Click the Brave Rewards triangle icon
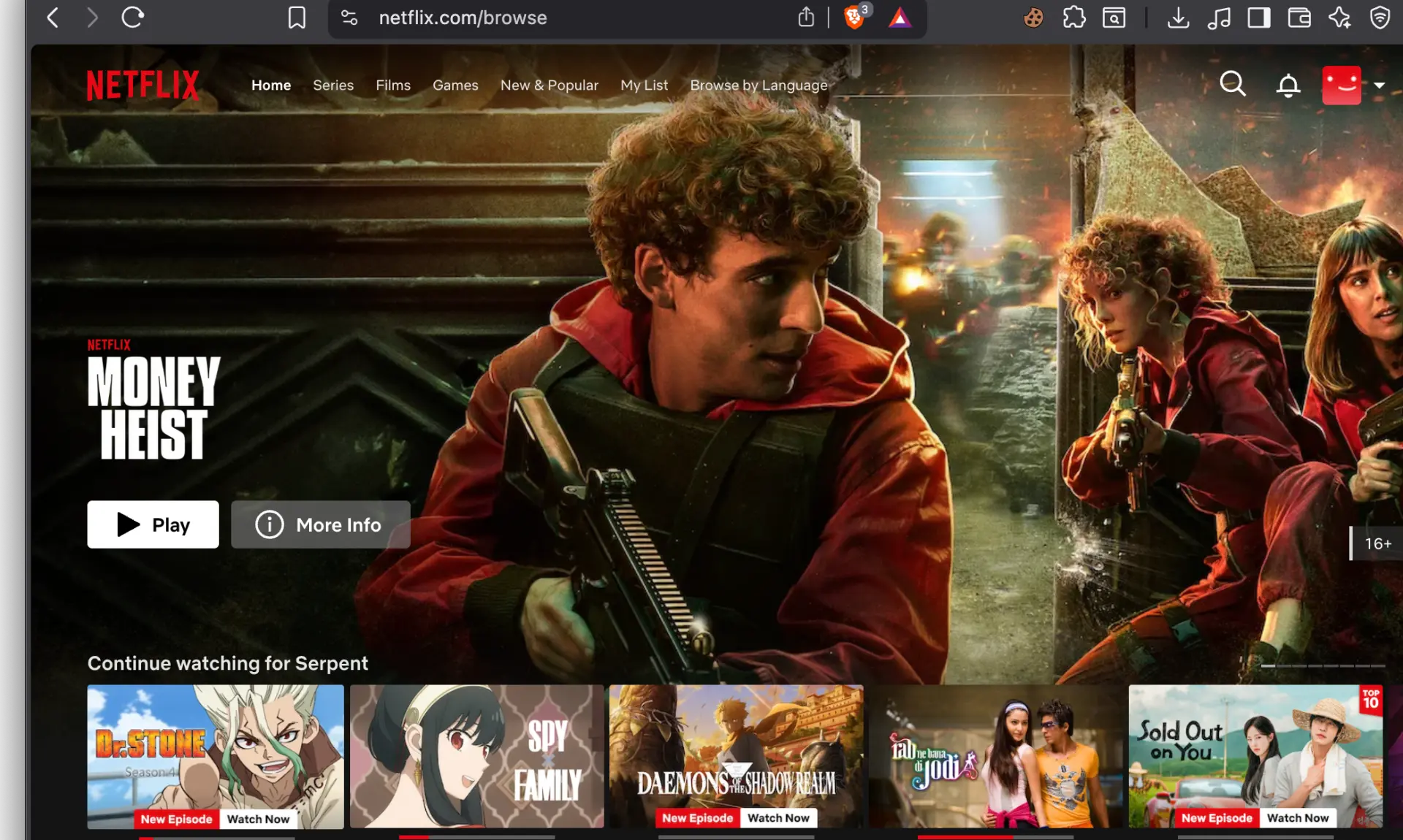This screenshot has width=1403, height=840. point(900,18)
